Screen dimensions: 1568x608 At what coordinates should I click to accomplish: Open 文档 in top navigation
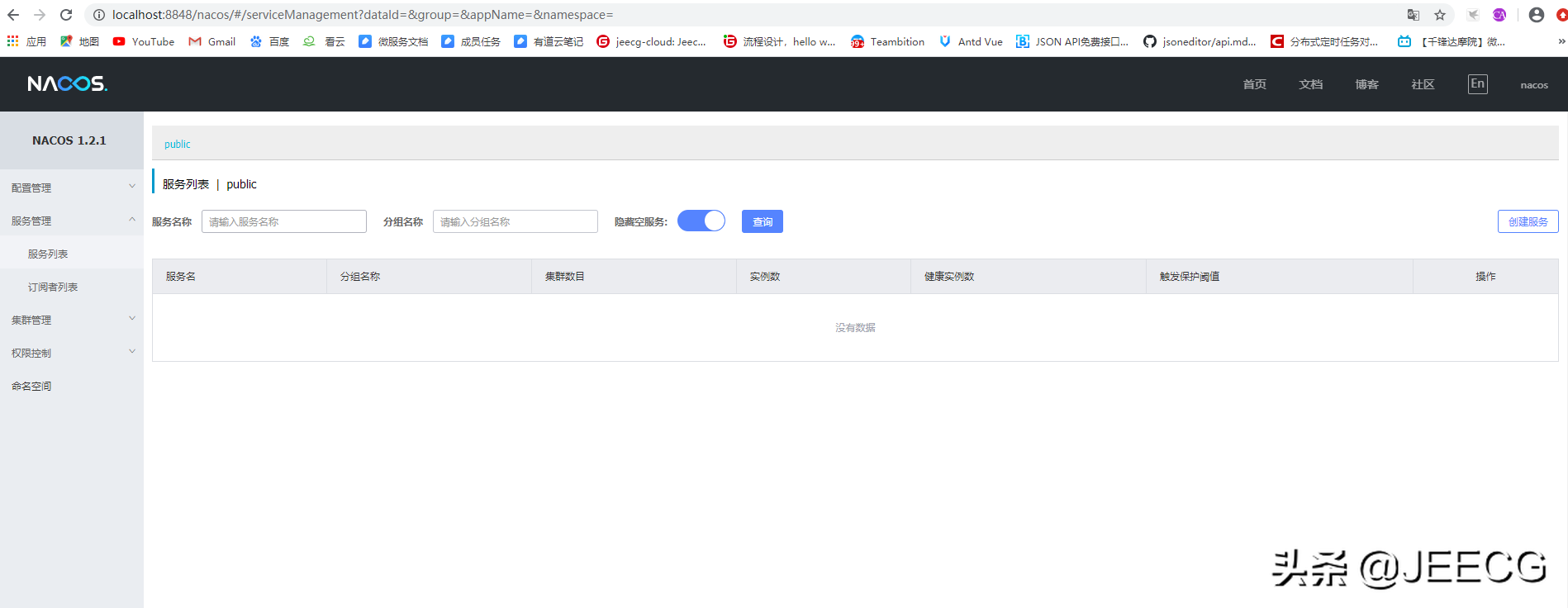pyautogui.click(x=1311, y=84)
